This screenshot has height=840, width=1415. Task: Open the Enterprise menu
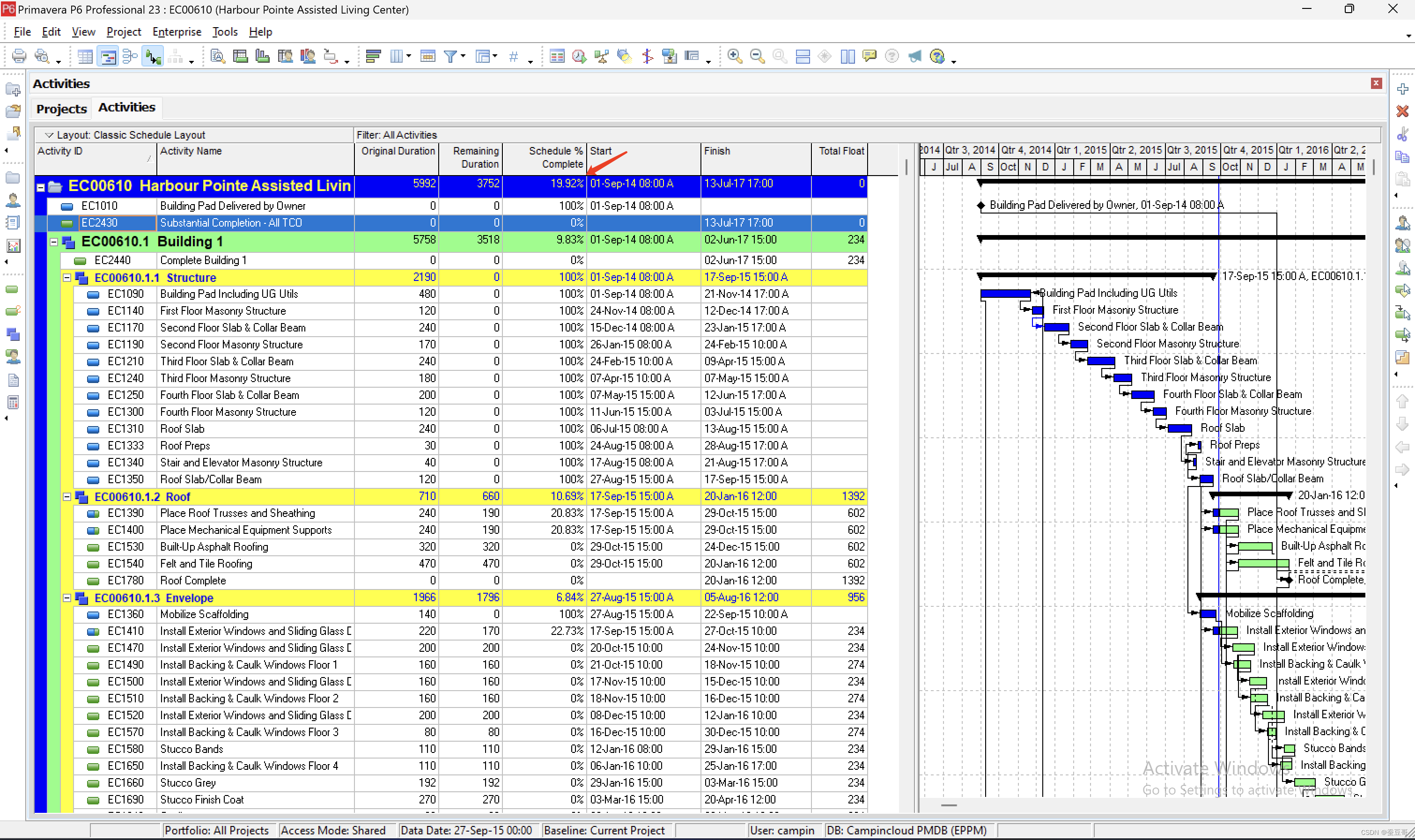point(177,32)
